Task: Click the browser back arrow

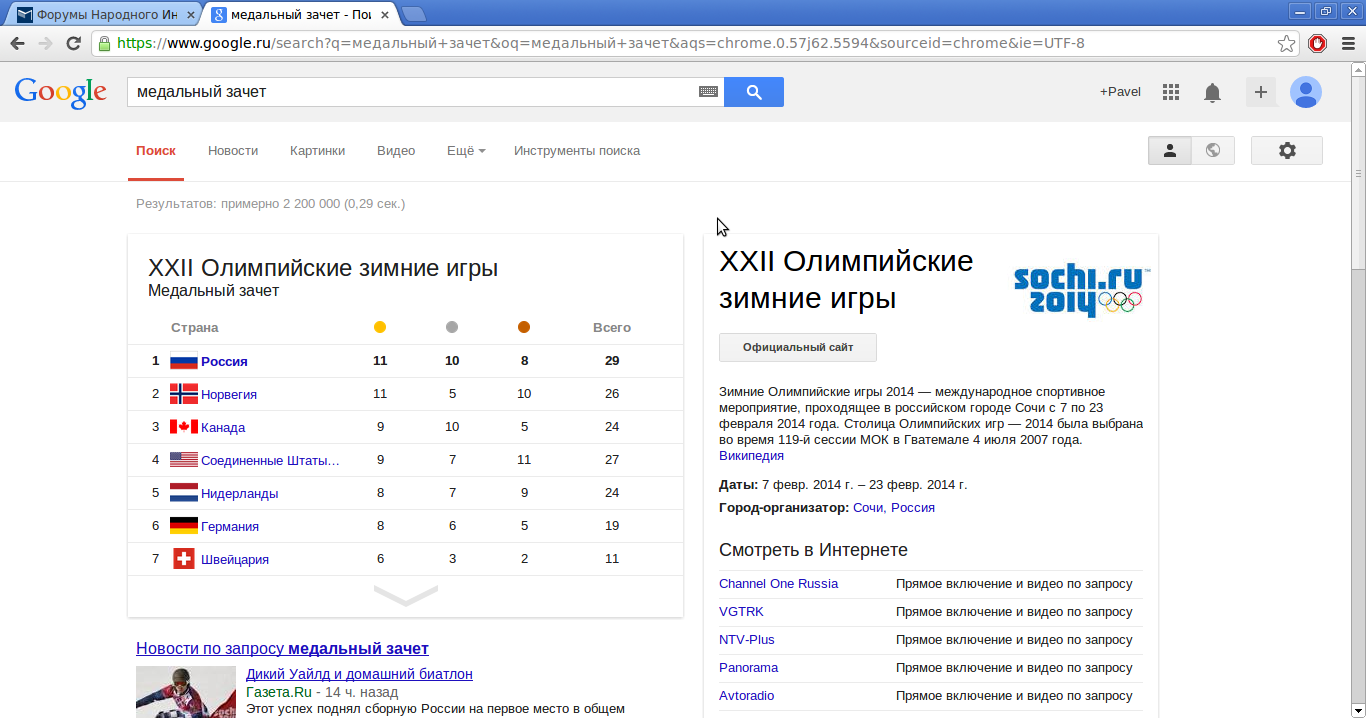Action: click(17, 43)
